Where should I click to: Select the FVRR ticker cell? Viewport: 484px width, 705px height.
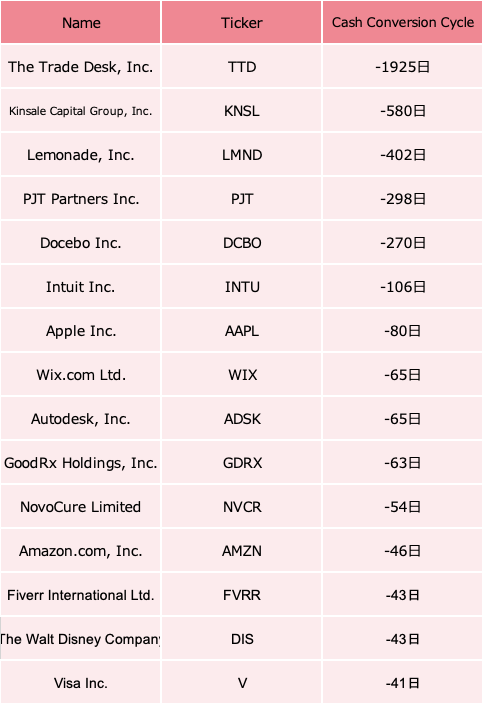pos(242,595)
